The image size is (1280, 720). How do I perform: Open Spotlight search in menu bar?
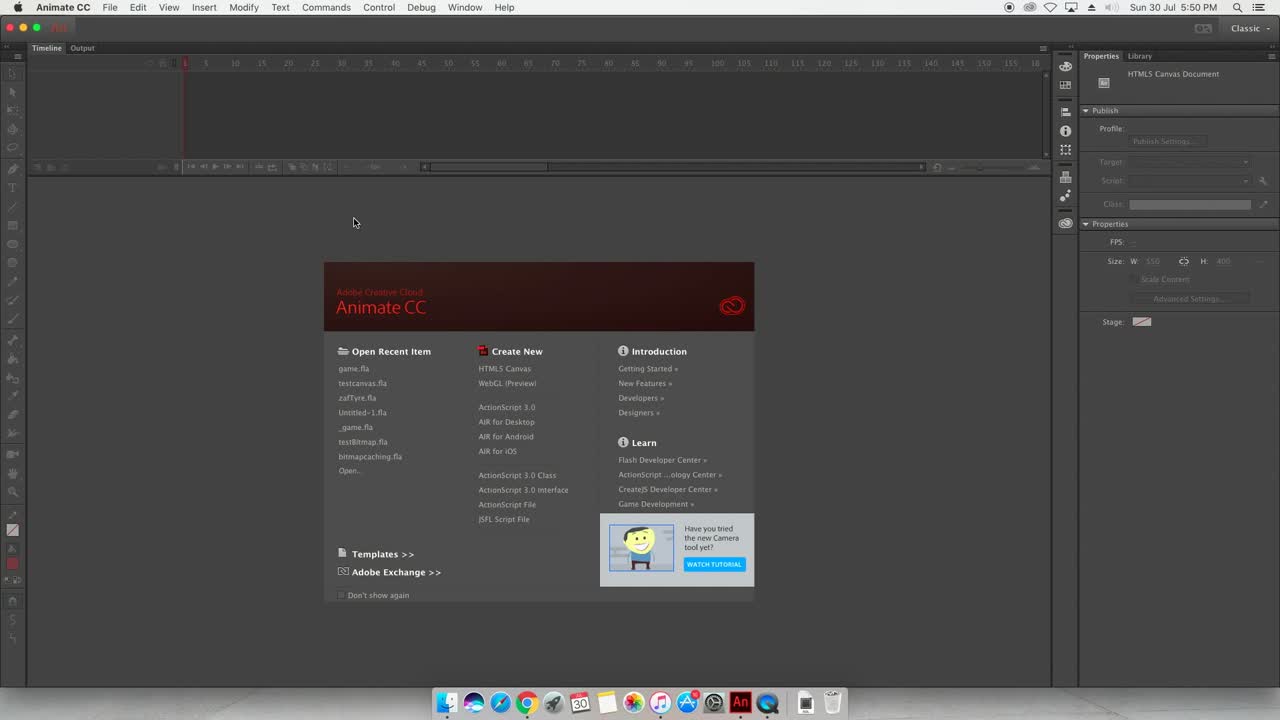(x=1238, y=7)
